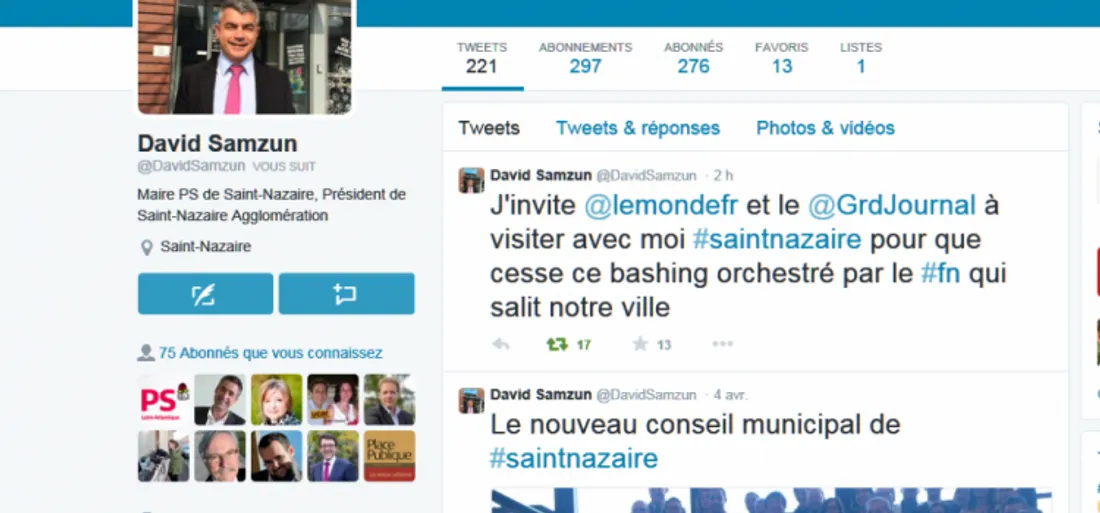View the Abonnements count of 297
This screenshot has height=513, width=1100.
[585, 58]
